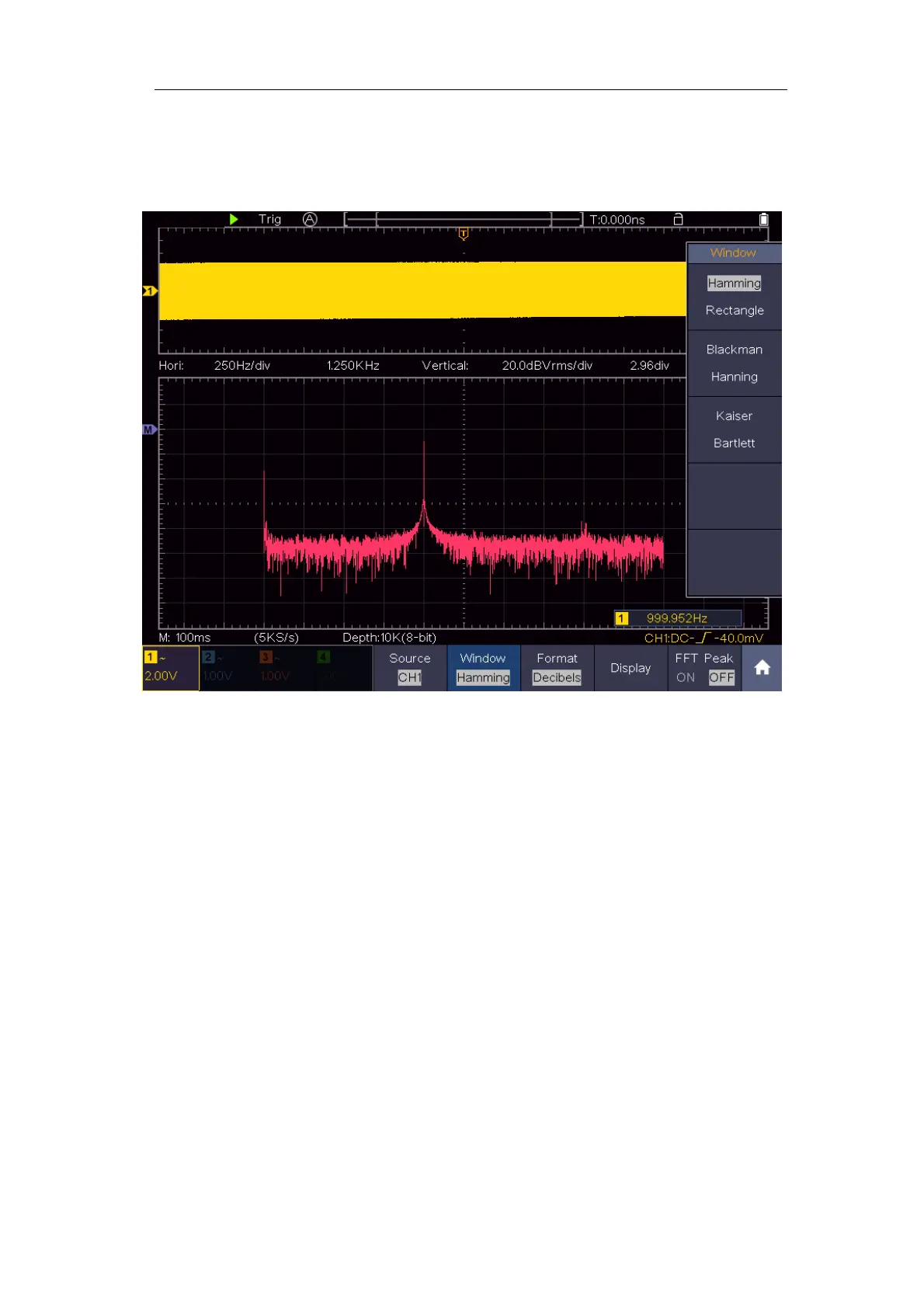Choose the Kaiser window option
This screenshot has width=924, height=1308.
[735, 416]
